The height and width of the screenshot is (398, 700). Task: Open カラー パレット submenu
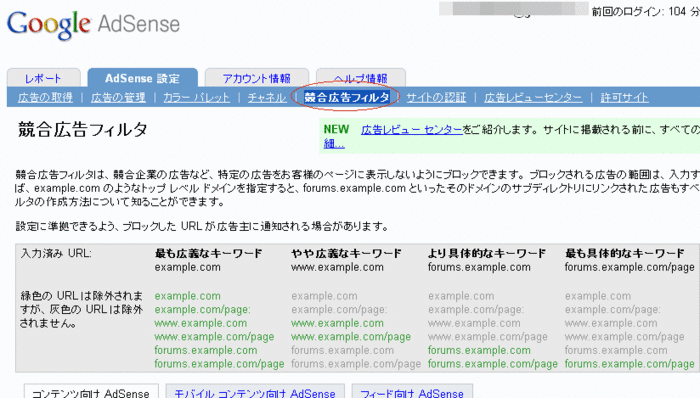pos(196,97)
